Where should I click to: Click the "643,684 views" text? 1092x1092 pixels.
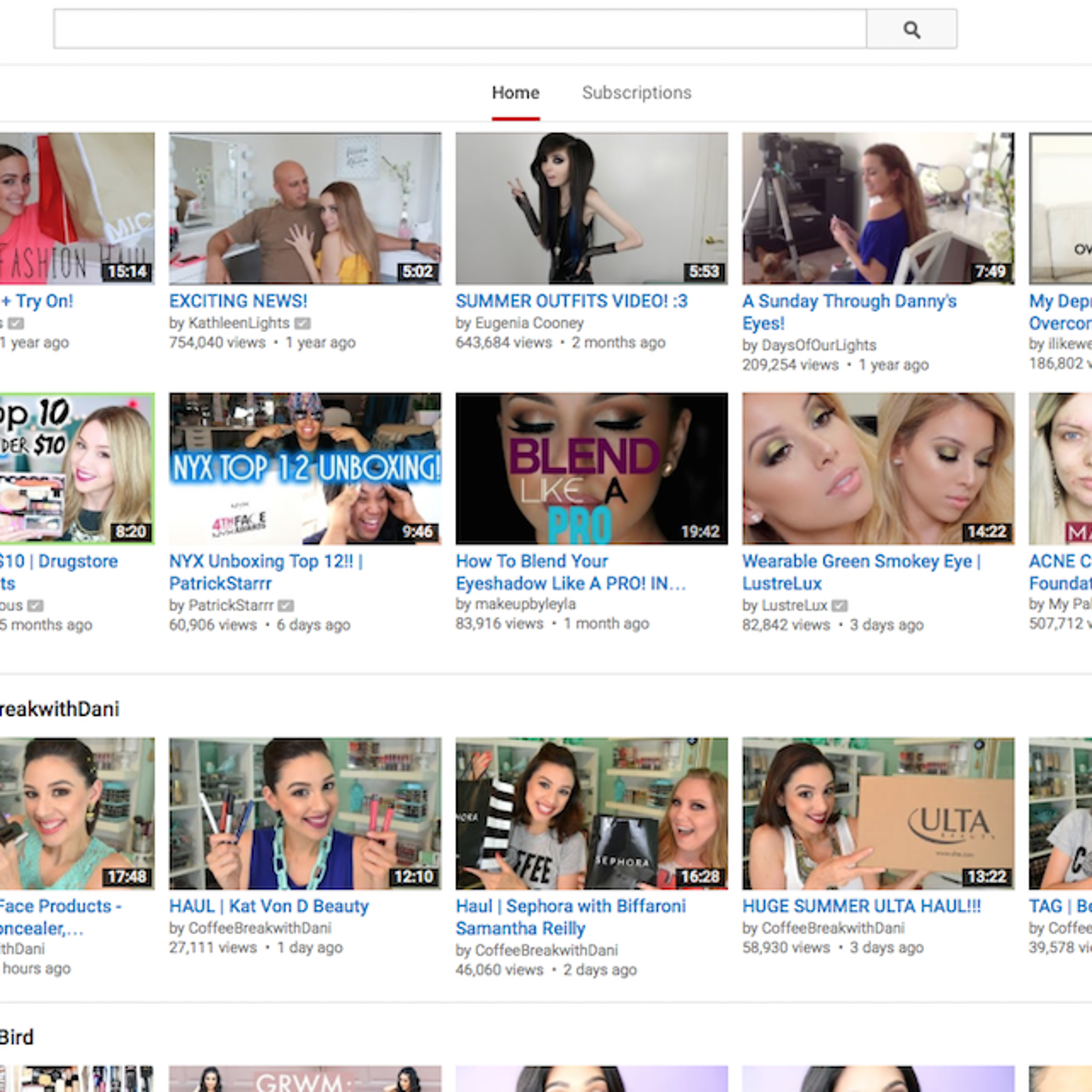point(504,343)
